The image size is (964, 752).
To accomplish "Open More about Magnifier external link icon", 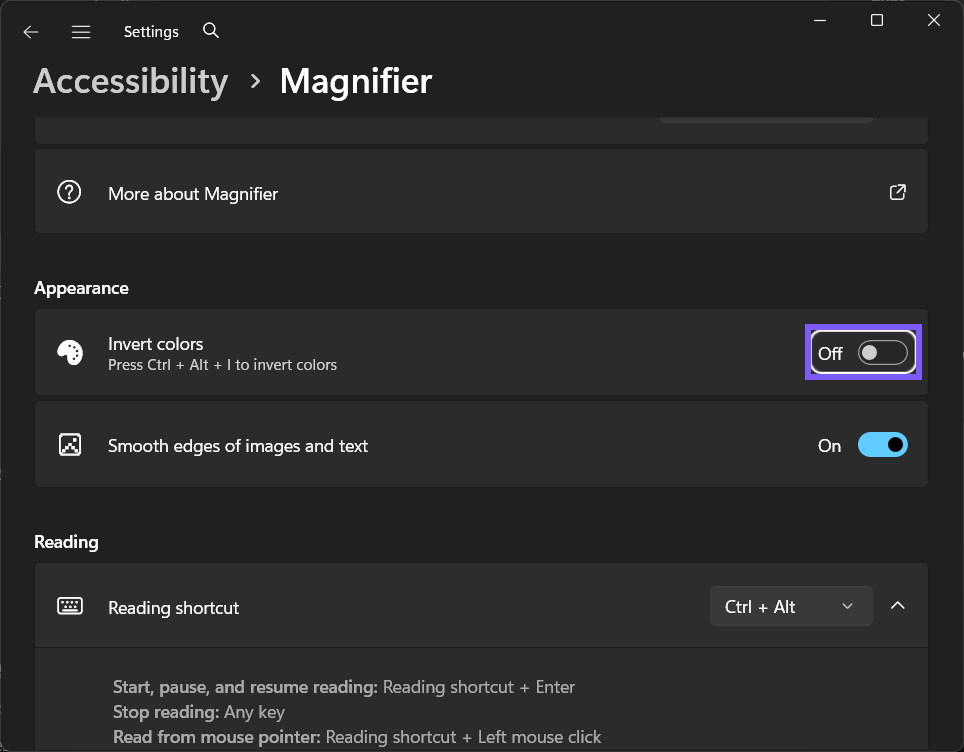I will pos(898,192).
